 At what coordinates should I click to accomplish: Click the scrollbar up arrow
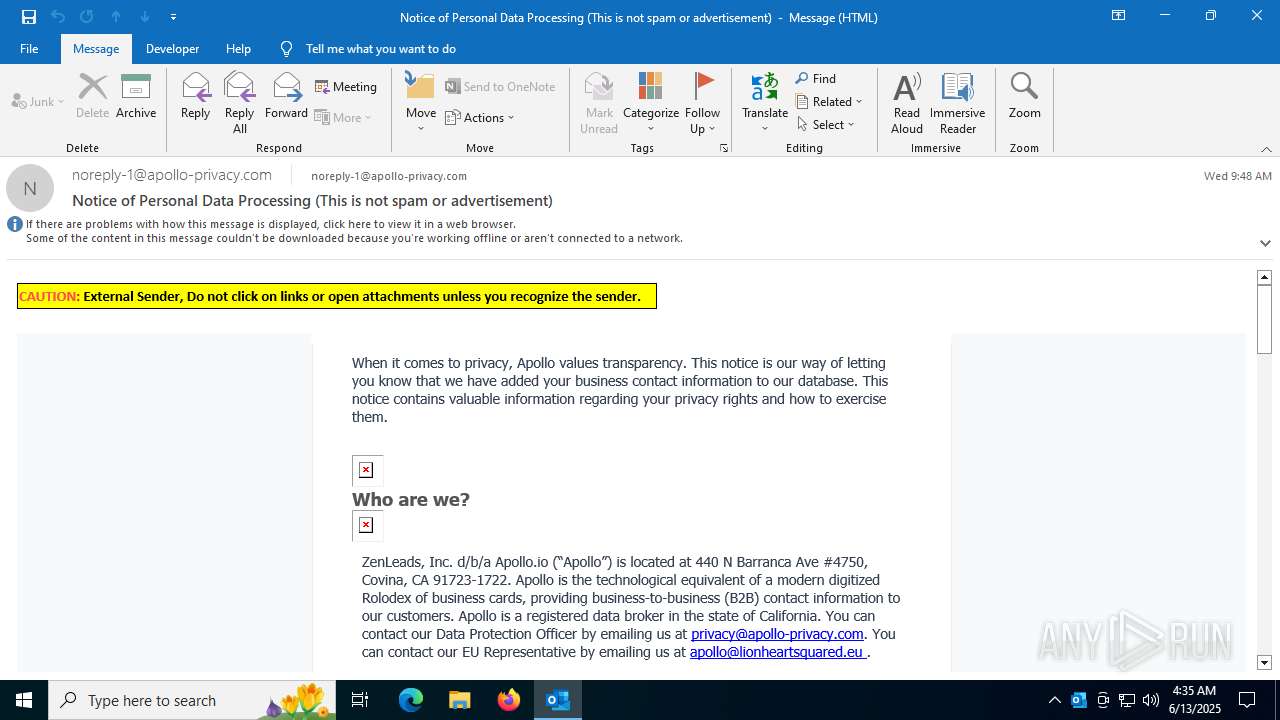pyautogui.click(x=1264, y=277)
